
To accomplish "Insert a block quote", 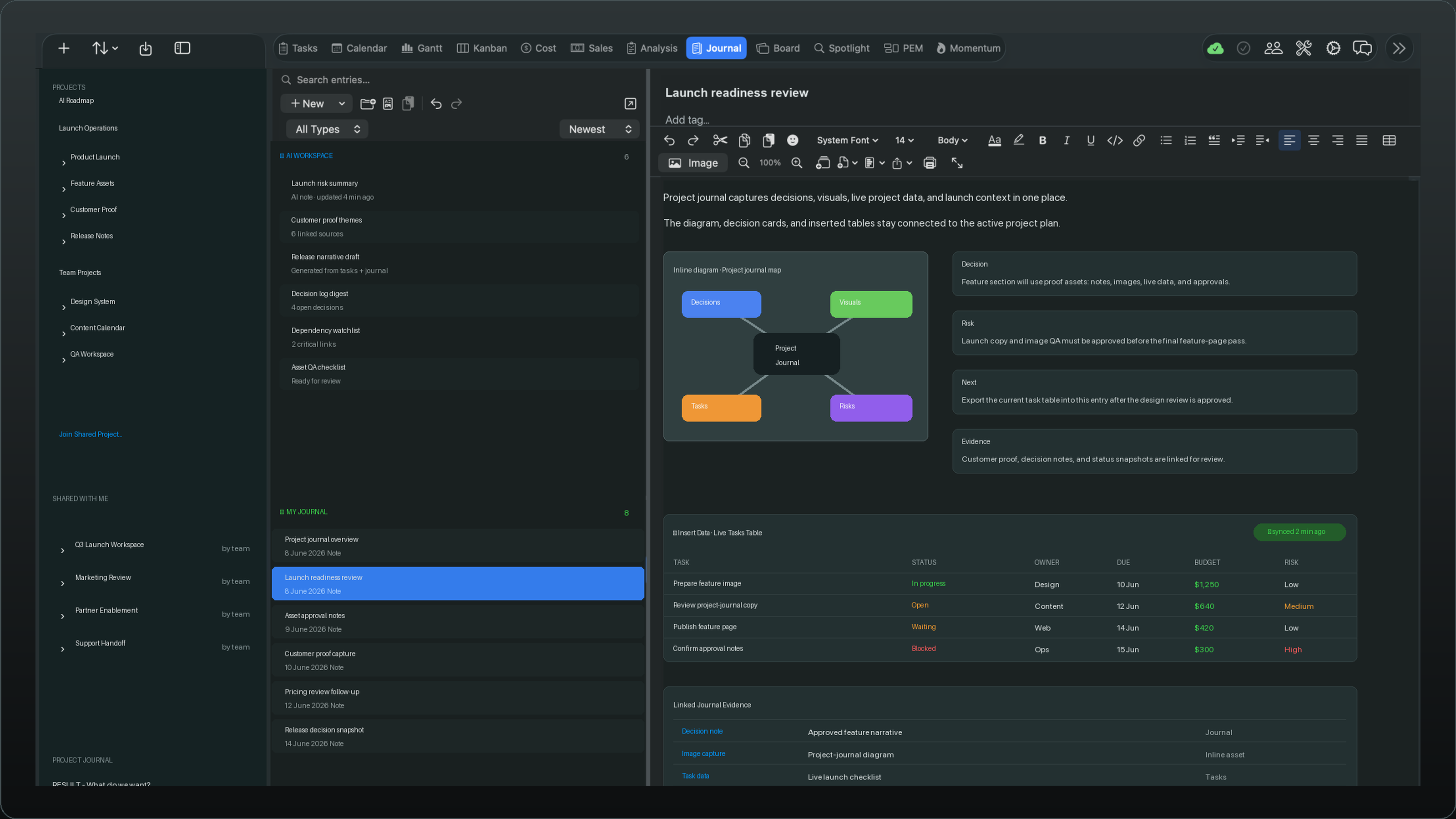I will pos(1213,140).
